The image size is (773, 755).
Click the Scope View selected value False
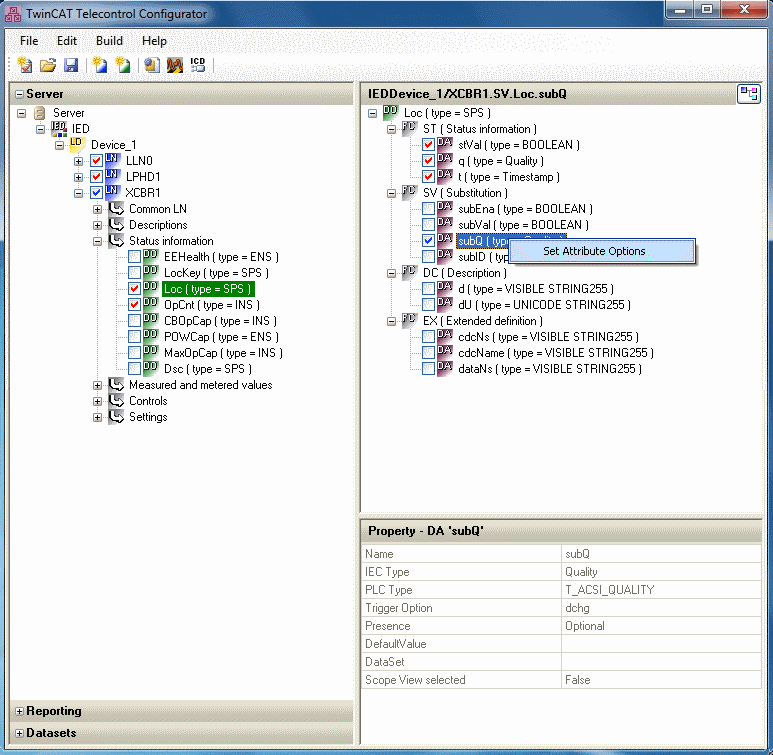(x=577, y=680)
